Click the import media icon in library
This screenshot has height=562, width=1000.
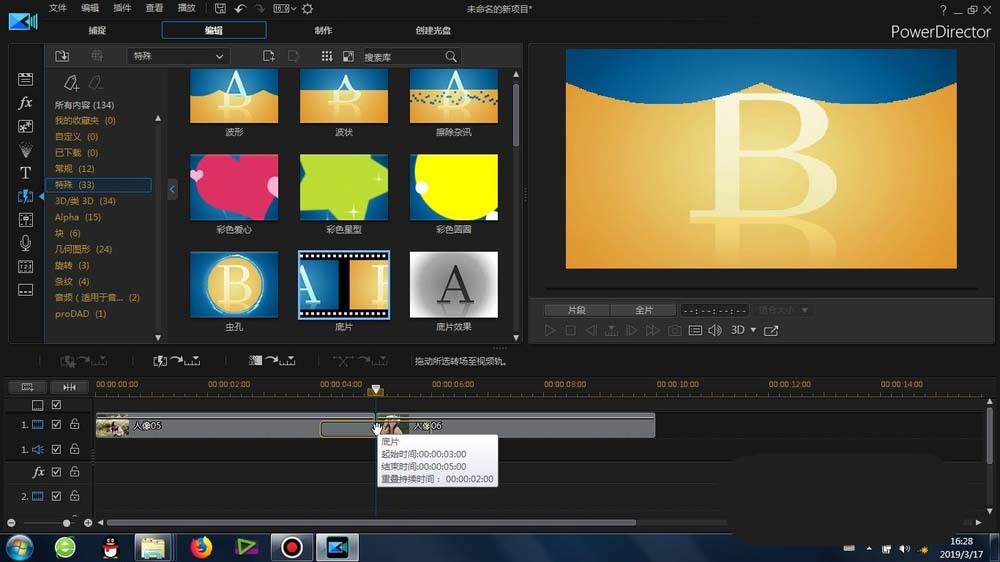[62, 56]
